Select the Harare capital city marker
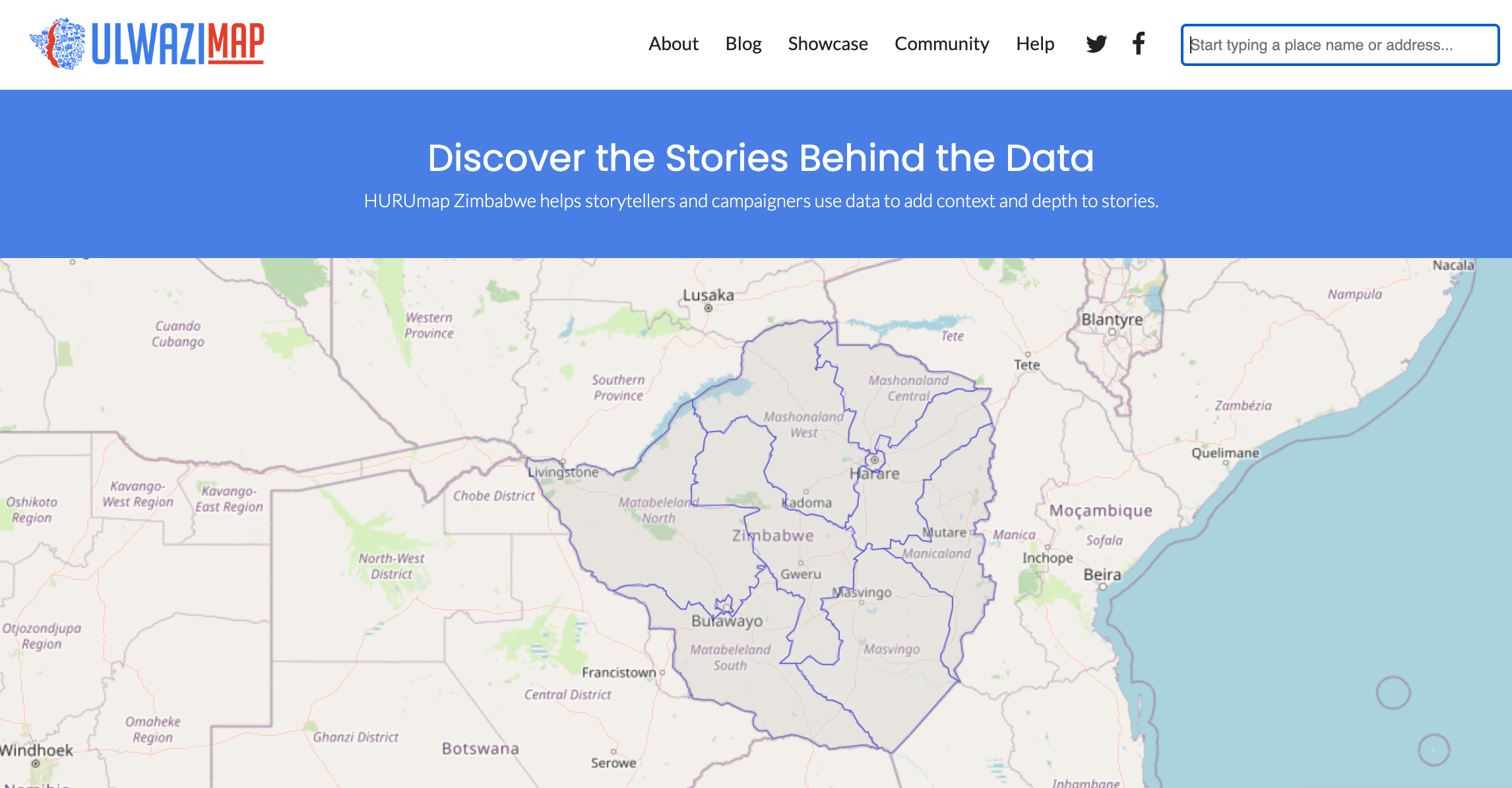 (875, 459)
